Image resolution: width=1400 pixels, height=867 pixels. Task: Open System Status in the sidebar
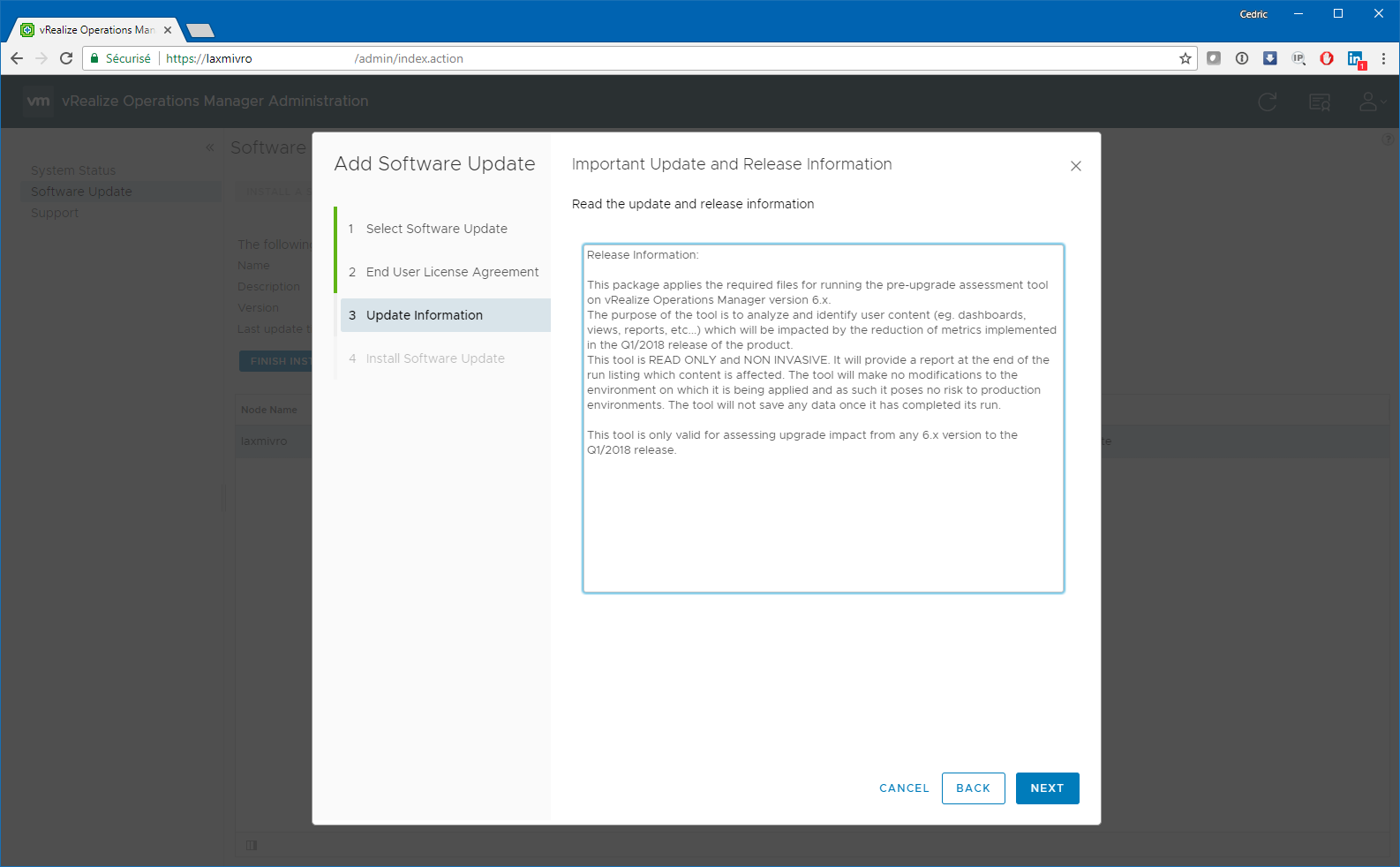(x=73, y=170)
